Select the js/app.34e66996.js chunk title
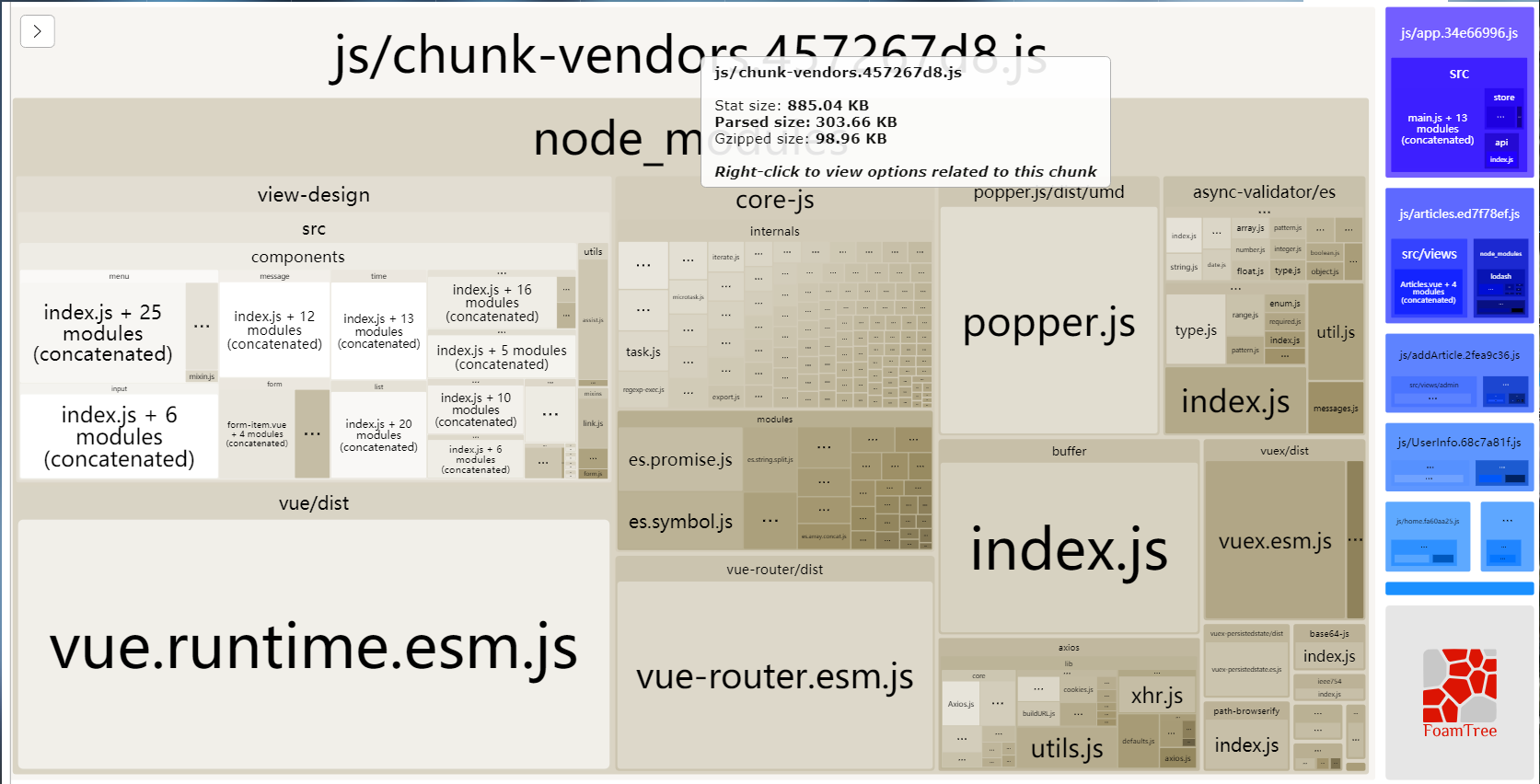Screen dimensions: 1540x784 coord(1459,33)
